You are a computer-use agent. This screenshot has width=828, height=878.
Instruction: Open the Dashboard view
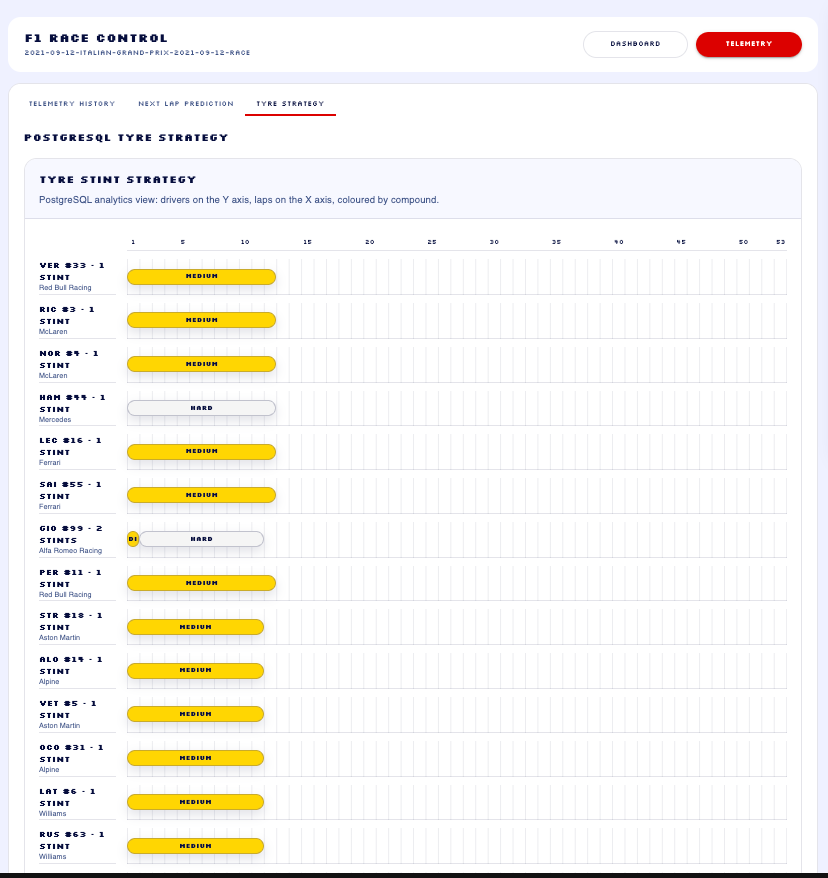[635, 44]
